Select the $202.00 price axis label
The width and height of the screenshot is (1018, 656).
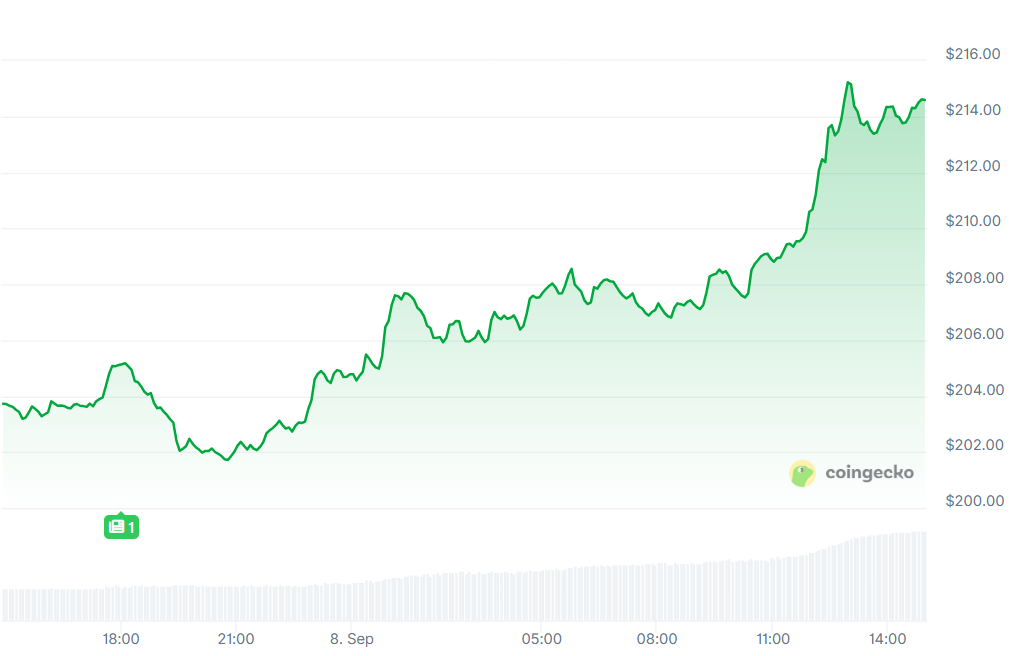(x=972, y=445)
